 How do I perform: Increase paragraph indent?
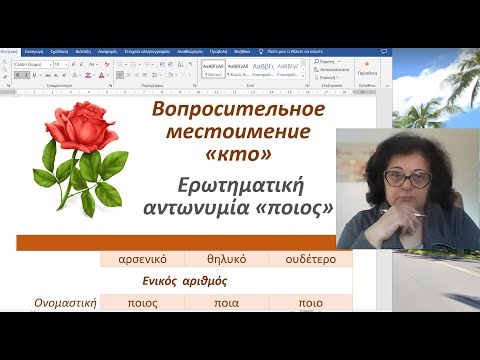click(170, 64)
